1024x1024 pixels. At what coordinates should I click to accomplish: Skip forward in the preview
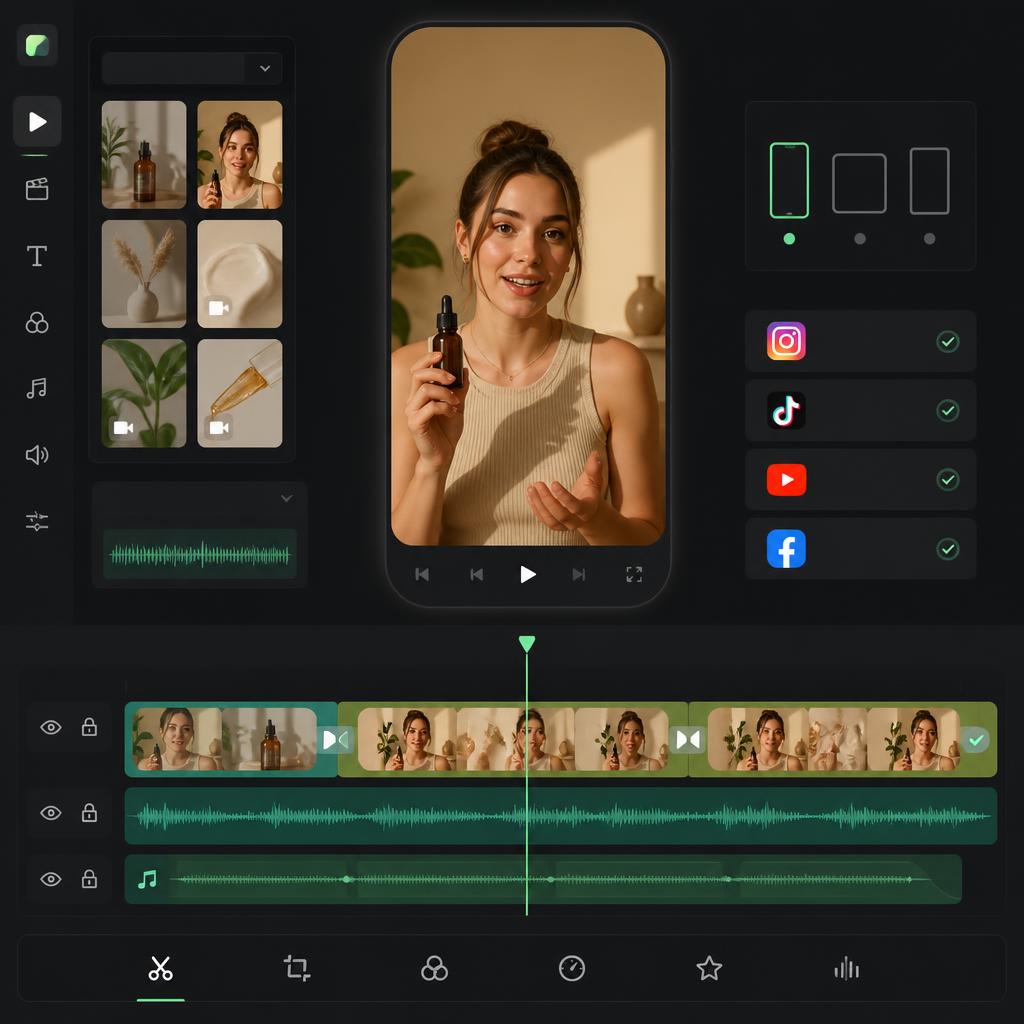pyautogui.click(x=579, y=574)
